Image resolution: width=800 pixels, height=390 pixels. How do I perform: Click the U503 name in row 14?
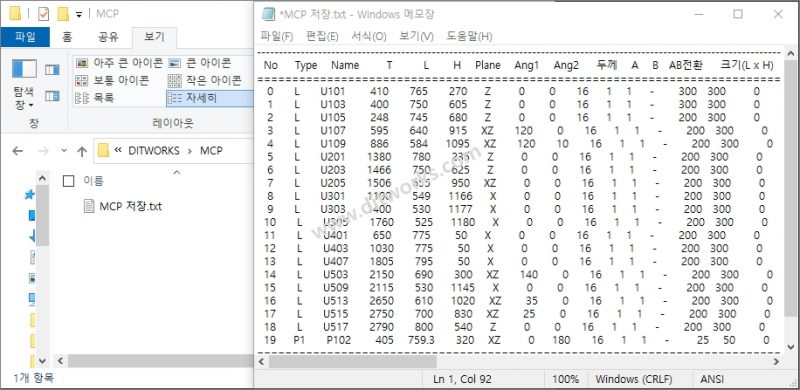pos(336,275)
